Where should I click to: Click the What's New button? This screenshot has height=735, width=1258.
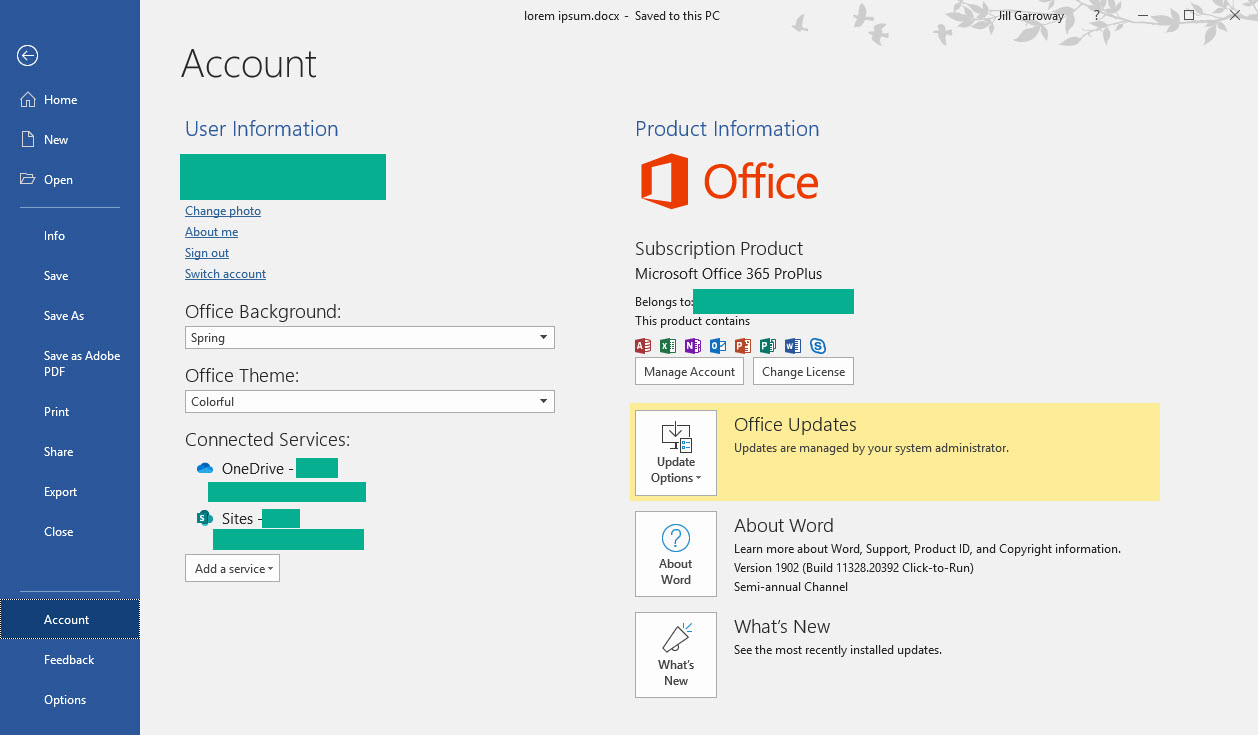click(x=676, y=655)
